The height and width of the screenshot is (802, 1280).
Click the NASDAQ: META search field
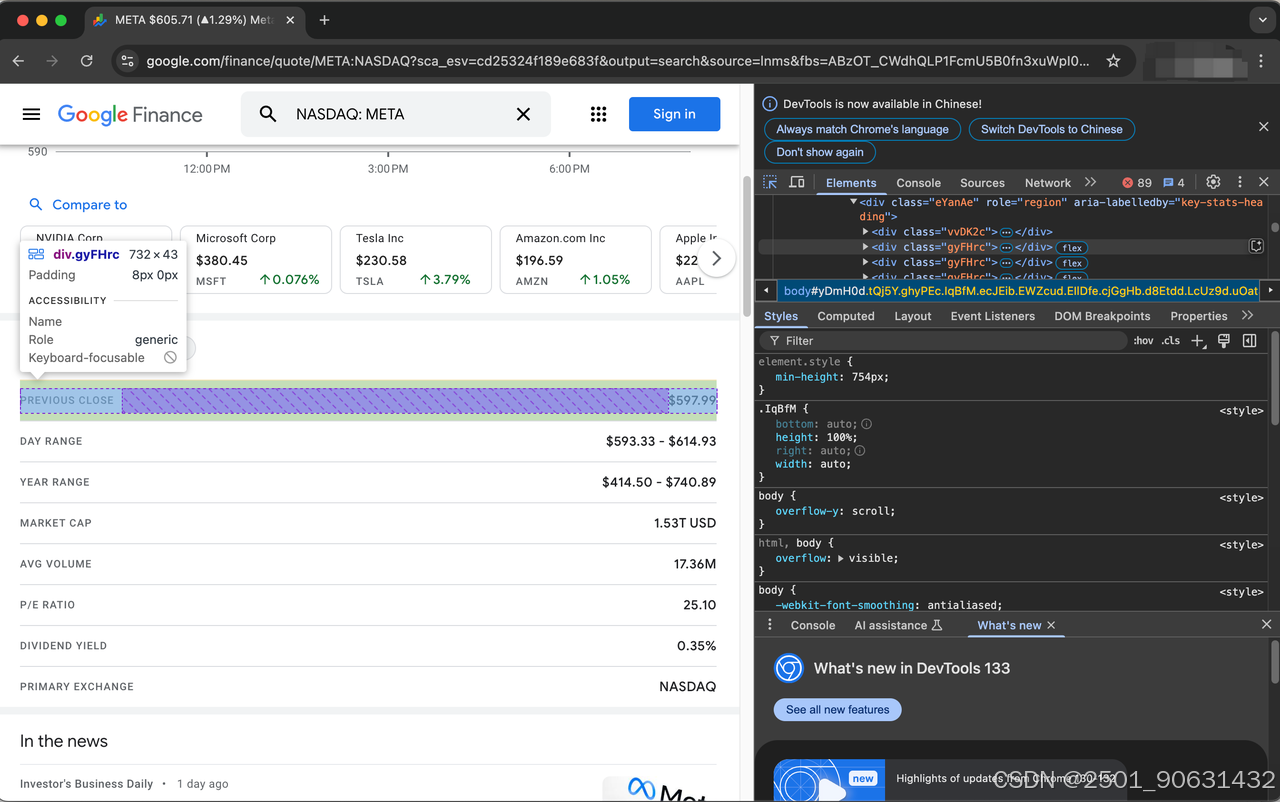point(395,114)
